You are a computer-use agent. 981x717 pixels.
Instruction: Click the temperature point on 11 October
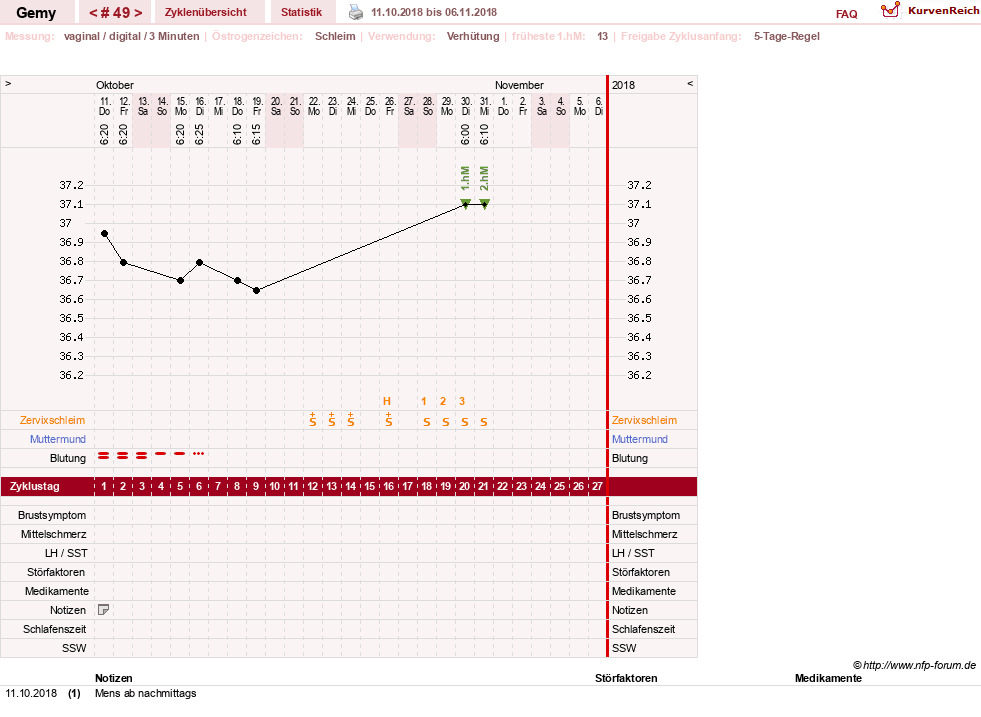point(104,233)
